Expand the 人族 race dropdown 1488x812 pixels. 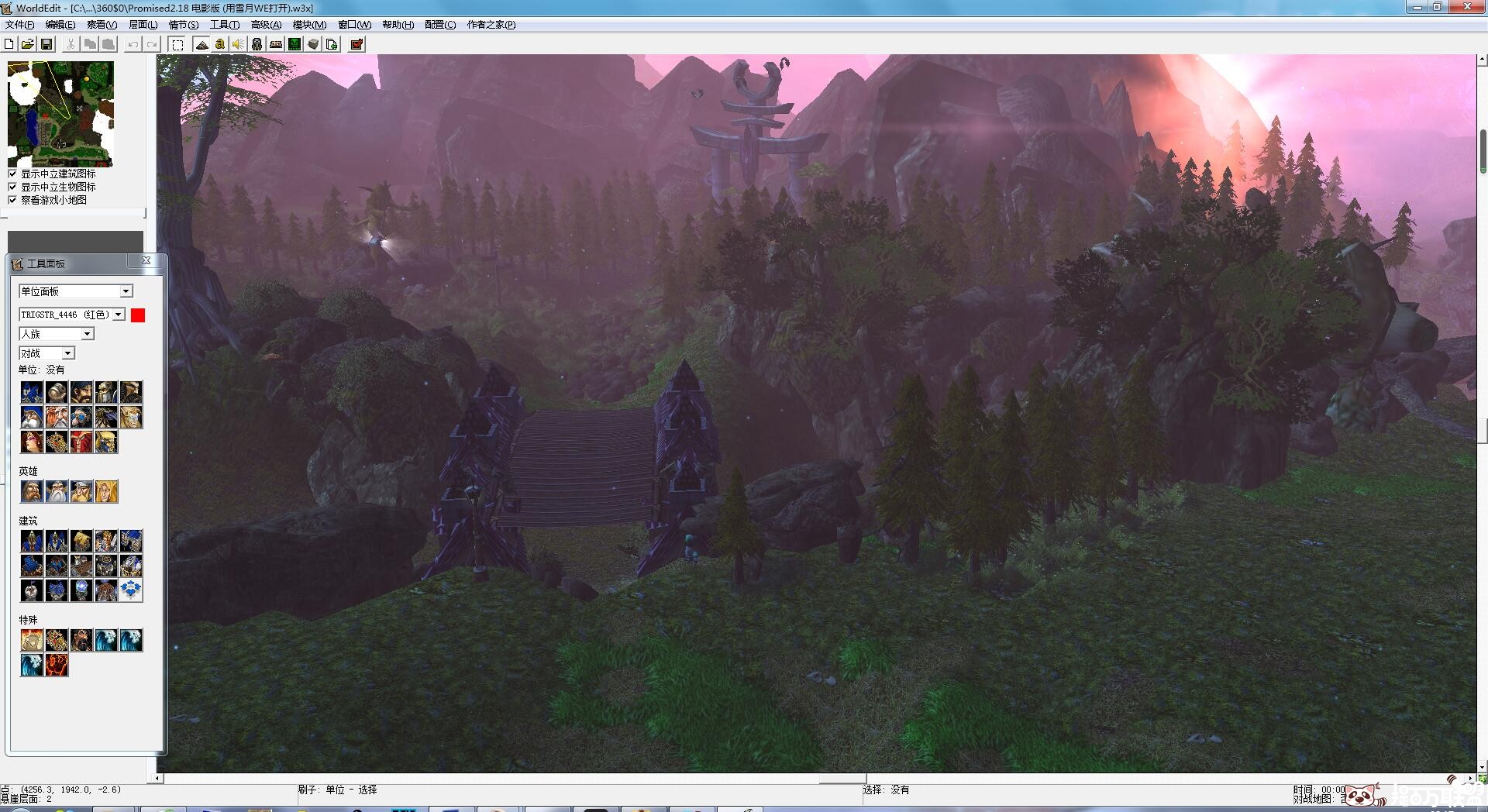(87, 334)
